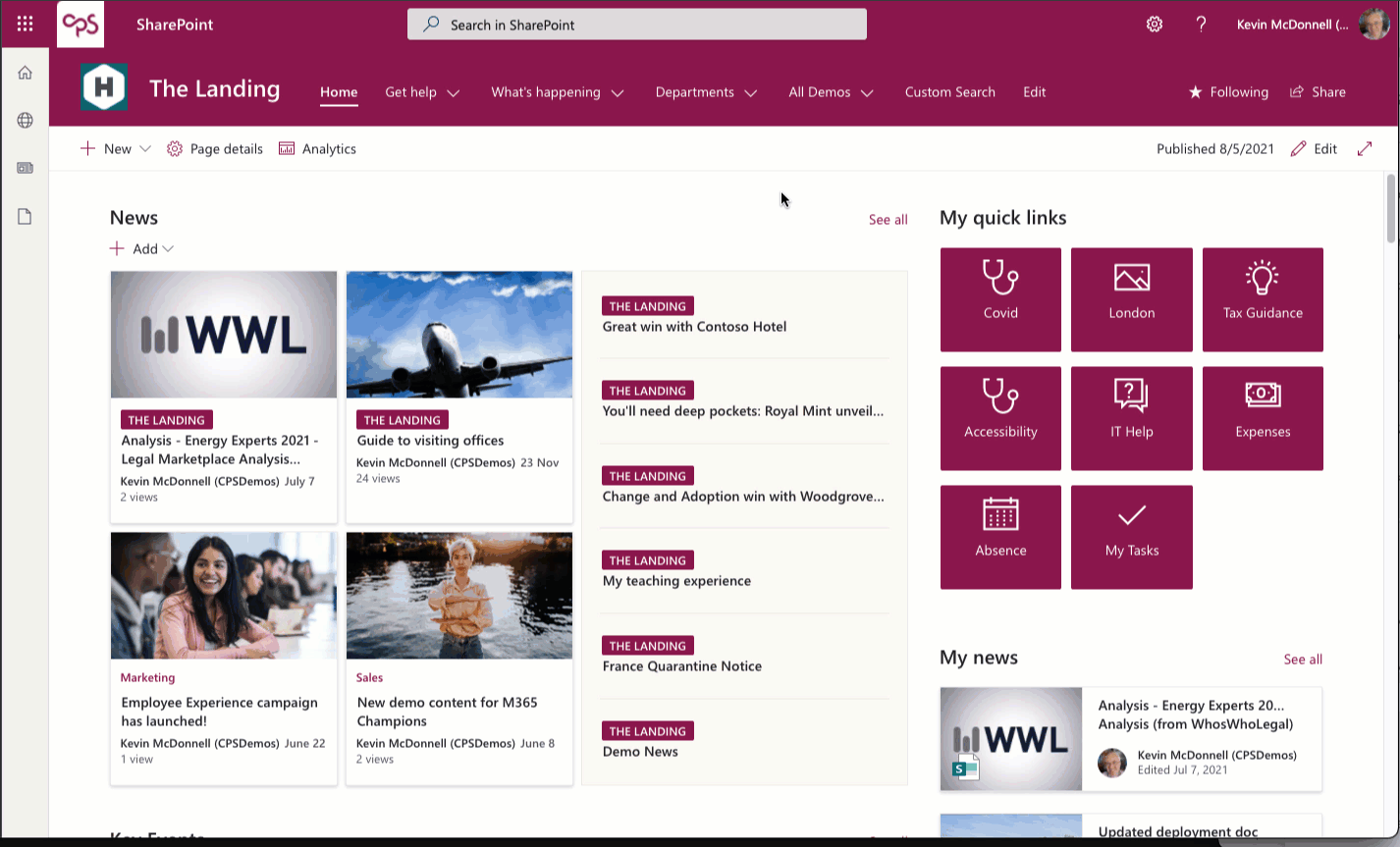Screen dimensions: 1400x847
Task: Open the London quick link tile
Action: (x=1131, y=299)
